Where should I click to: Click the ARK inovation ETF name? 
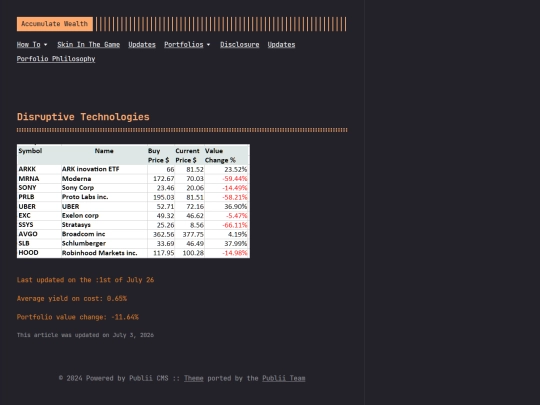click(91, 169)
